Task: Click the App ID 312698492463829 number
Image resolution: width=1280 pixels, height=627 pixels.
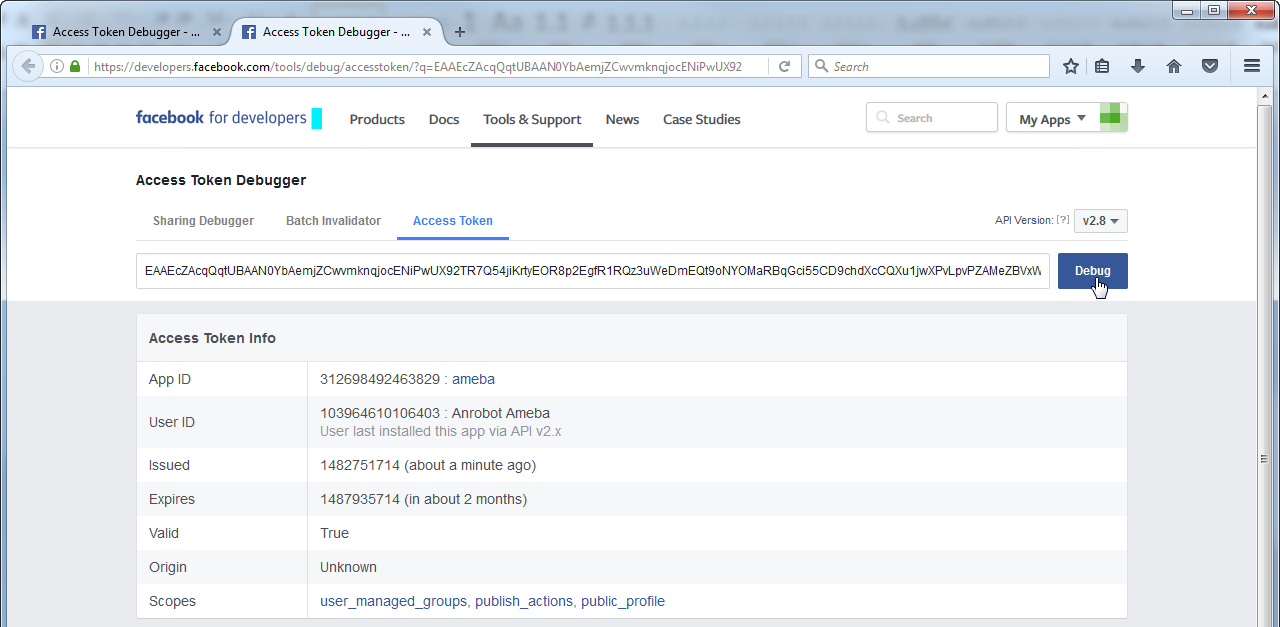Action: tap(380, 379)
